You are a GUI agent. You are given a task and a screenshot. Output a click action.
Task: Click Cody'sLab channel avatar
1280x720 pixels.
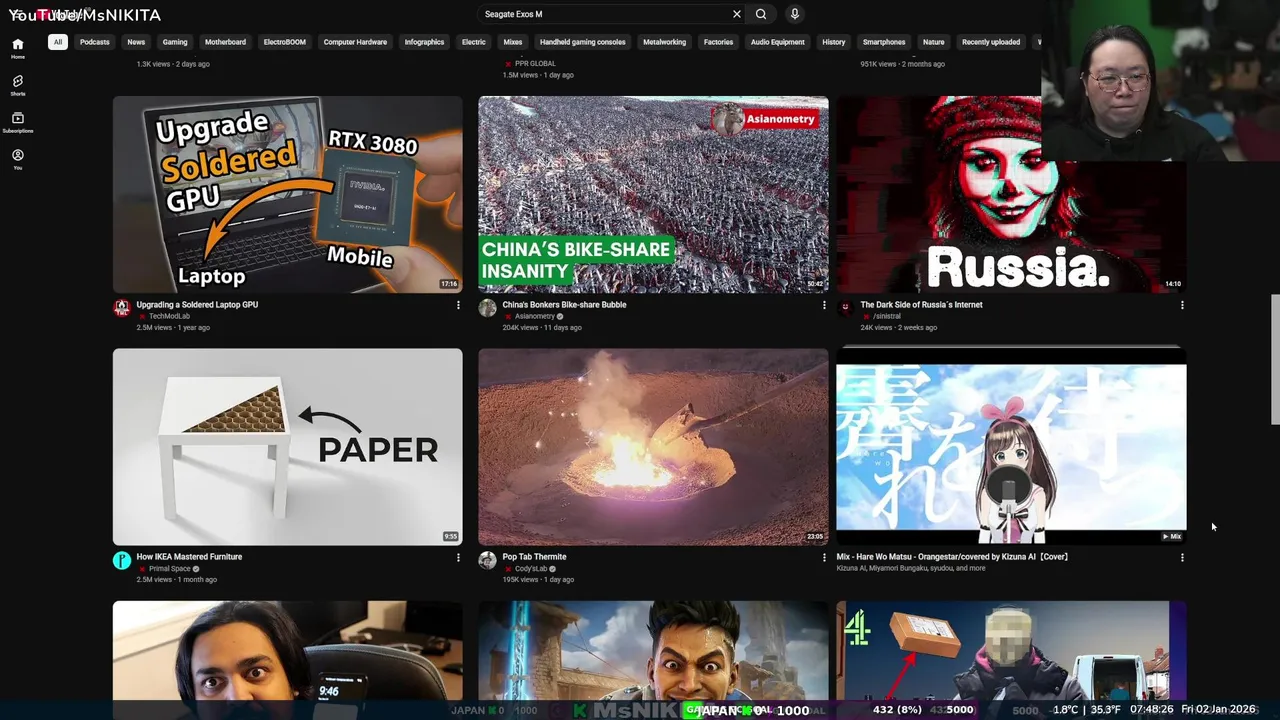pyautogui.click(x=487, y=560)
